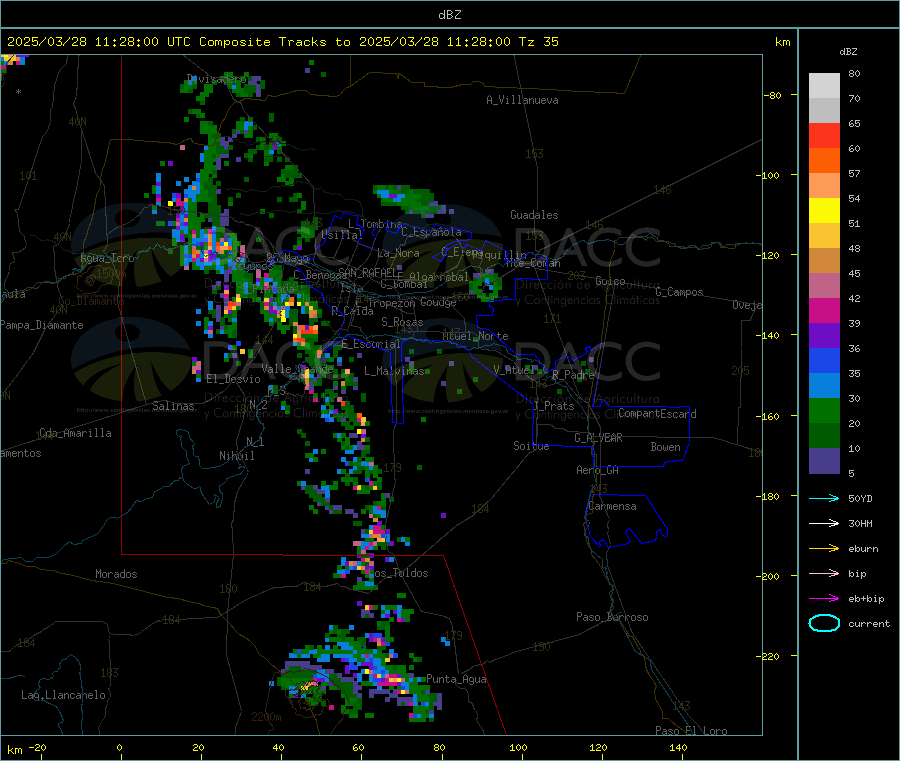The height and width of the screenshot is (761, 900).
Task: Click the Valle_Grande map label
Action: click(297, 370)
